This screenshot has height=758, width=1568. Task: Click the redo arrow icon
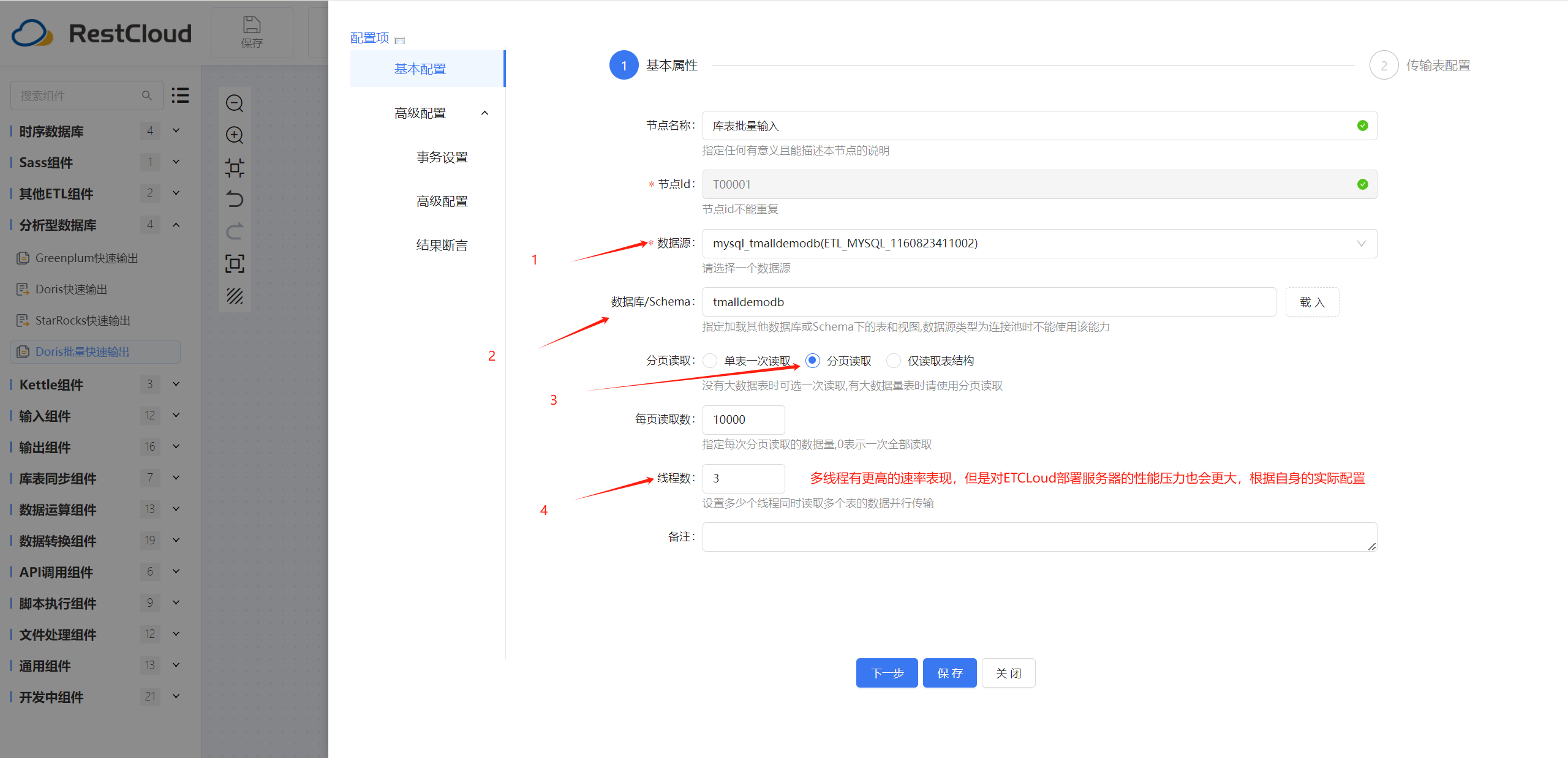[235, 231]
